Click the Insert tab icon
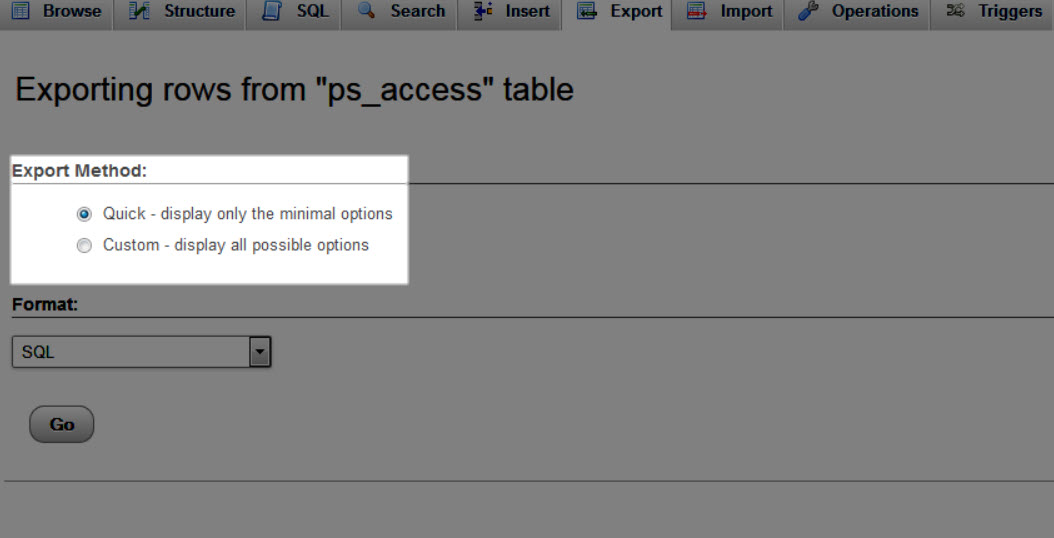 pos(482,12)
